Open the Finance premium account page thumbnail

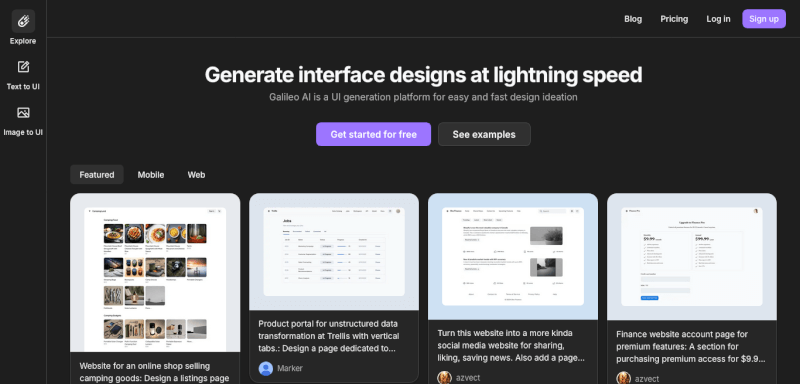(692, 257)
